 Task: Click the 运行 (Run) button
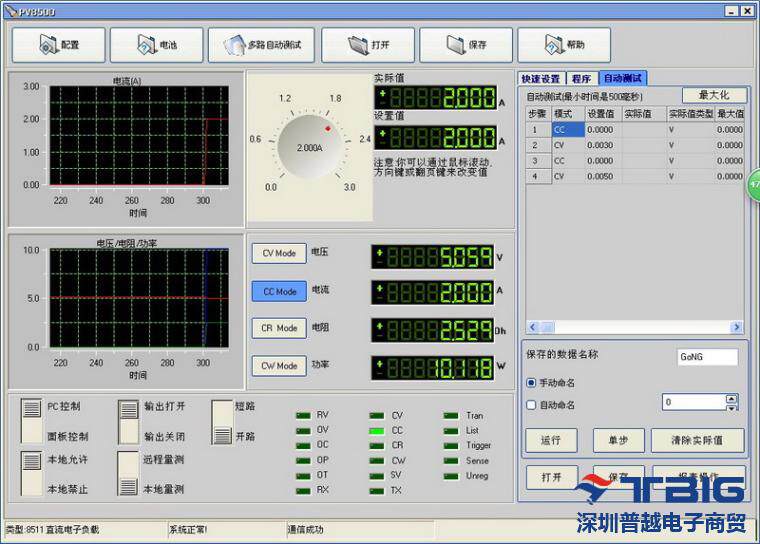[551, 440]
